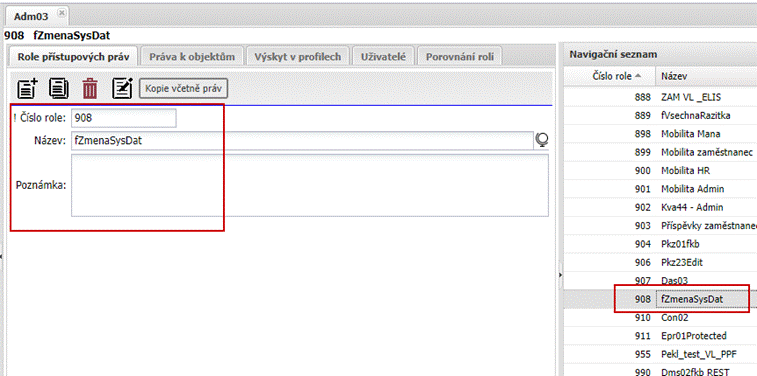
Task: Open the Práva k objektům tab
Action: point(192,56)
